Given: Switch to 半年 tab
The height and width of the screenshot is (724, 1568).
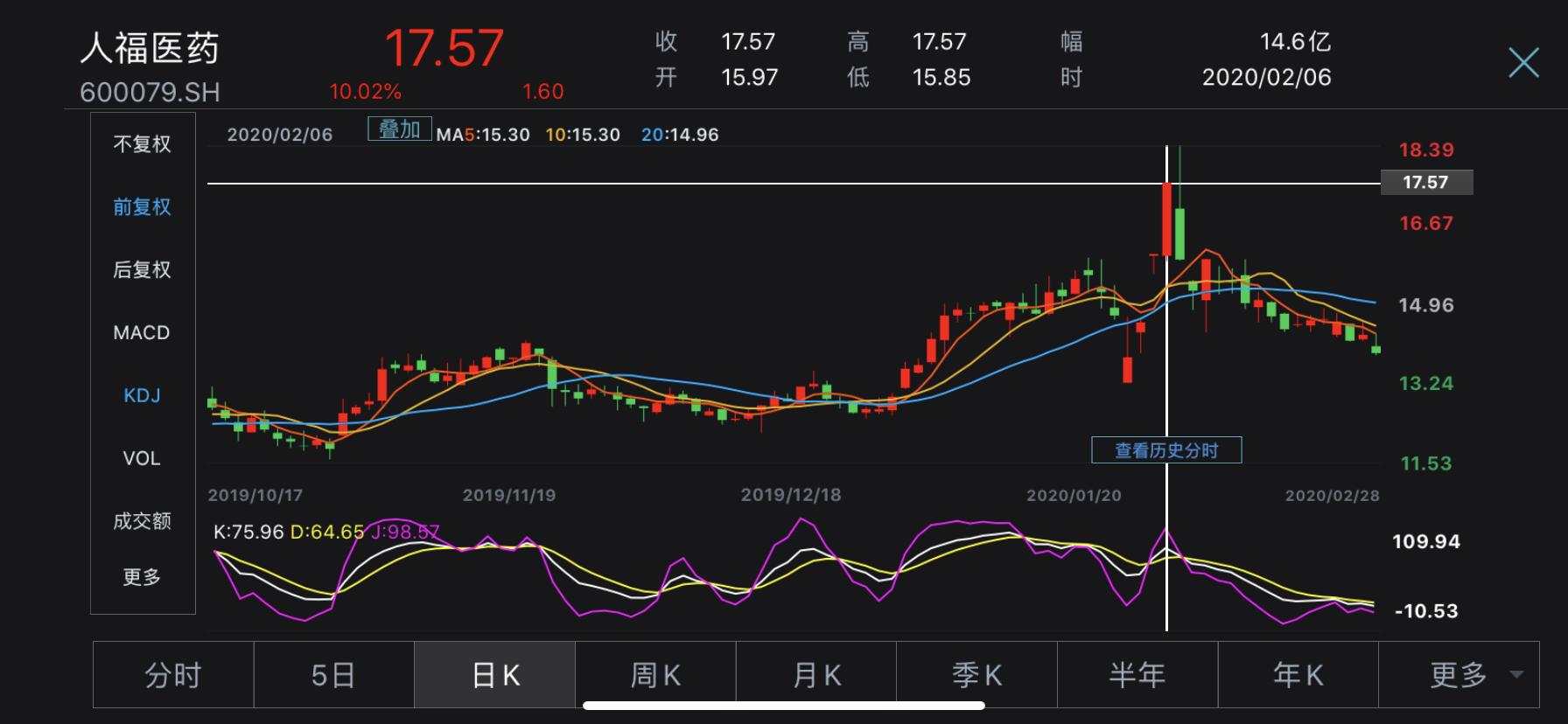Looking at the screenshot, I should pos(1137,674).
